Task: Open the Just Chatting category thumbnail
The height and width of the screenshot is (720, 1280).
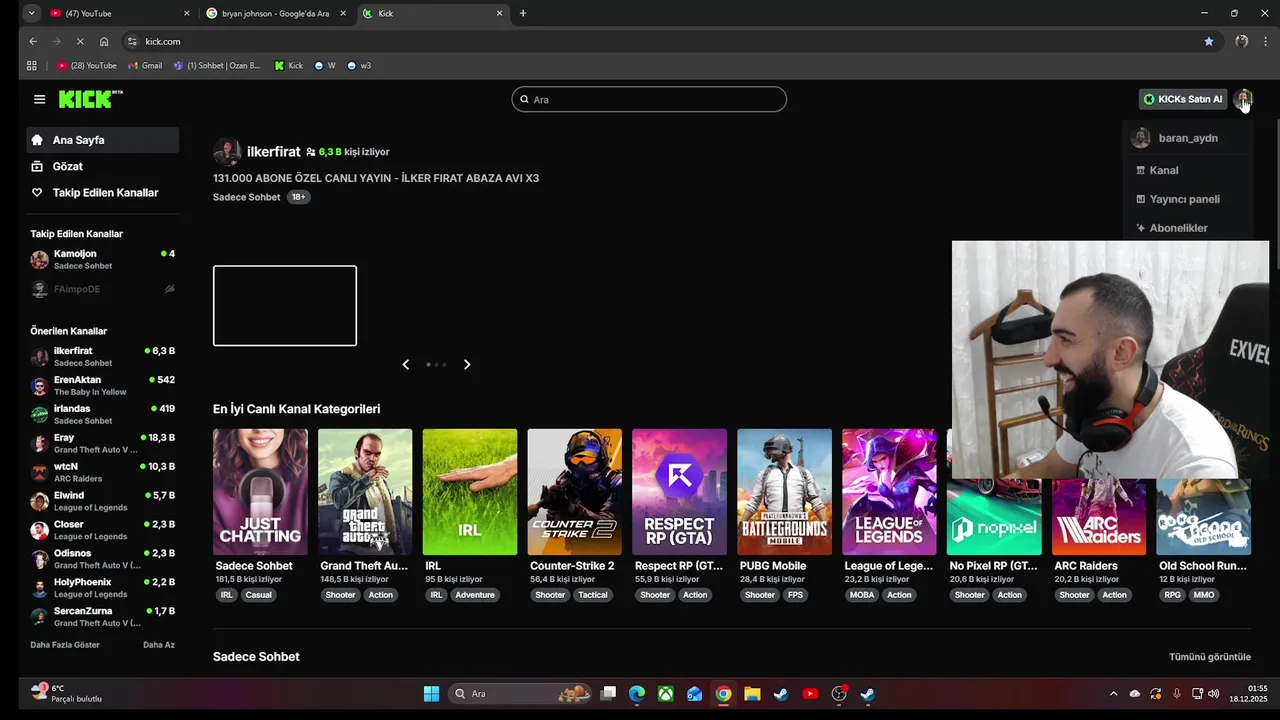Action: (260, 492)
